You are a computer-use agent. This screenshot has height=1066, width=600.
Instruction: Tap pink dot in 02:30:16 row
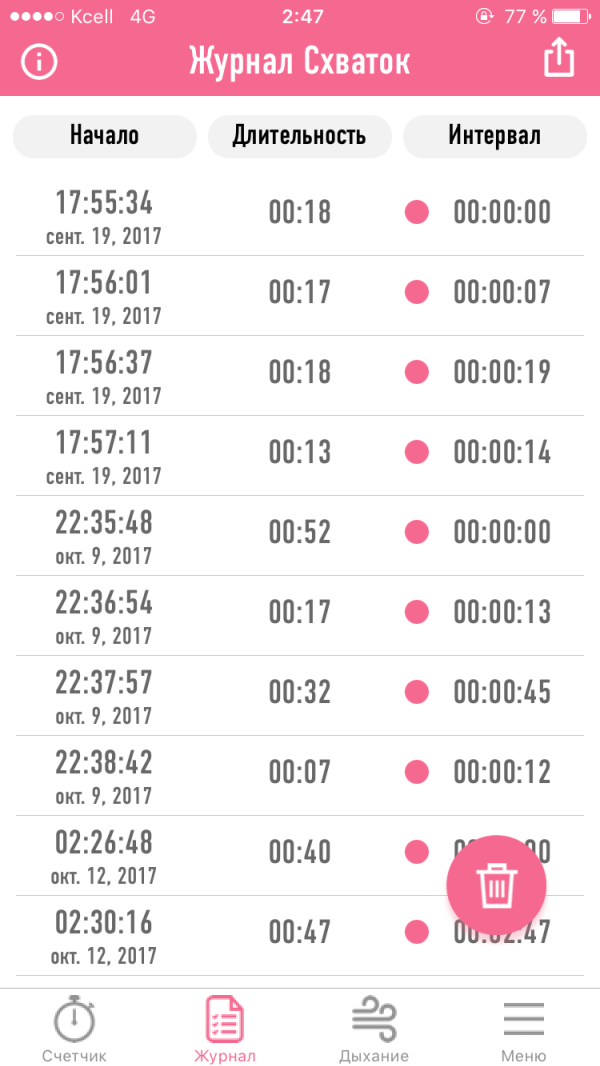(x=416, y=932)
